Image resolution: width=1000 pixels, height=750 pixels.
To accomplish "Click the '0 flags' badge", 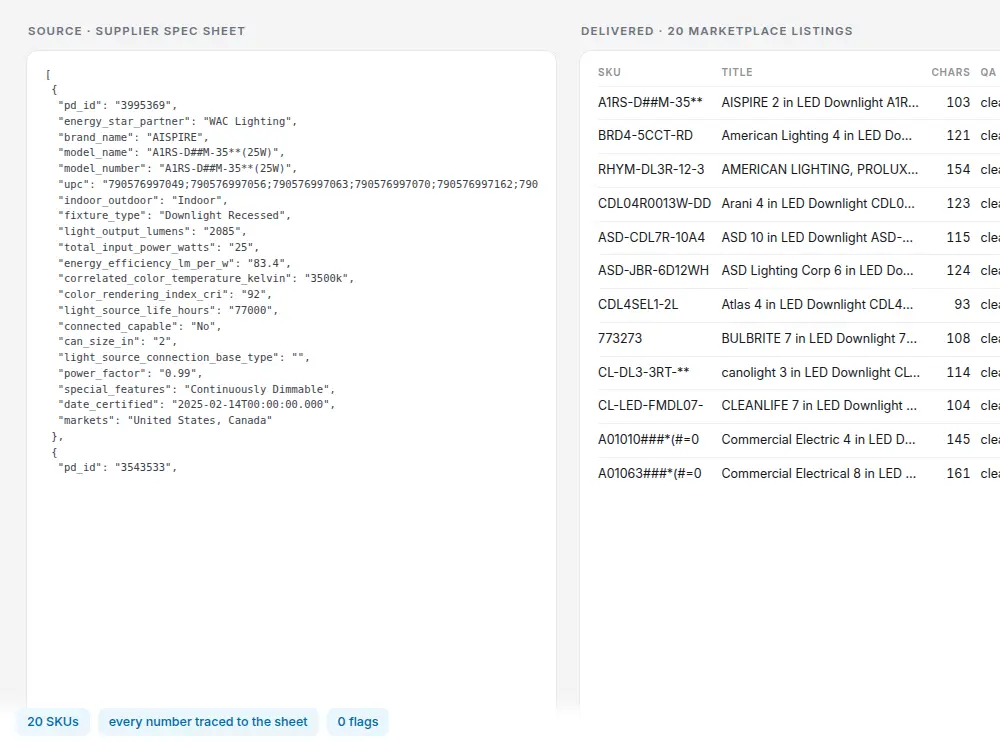I will [x=358, y=721].
